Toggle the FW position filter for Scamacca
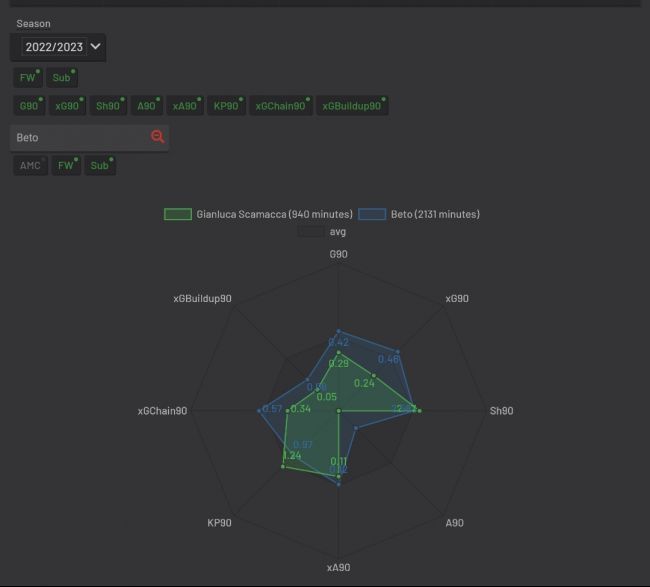 (28, 78)
